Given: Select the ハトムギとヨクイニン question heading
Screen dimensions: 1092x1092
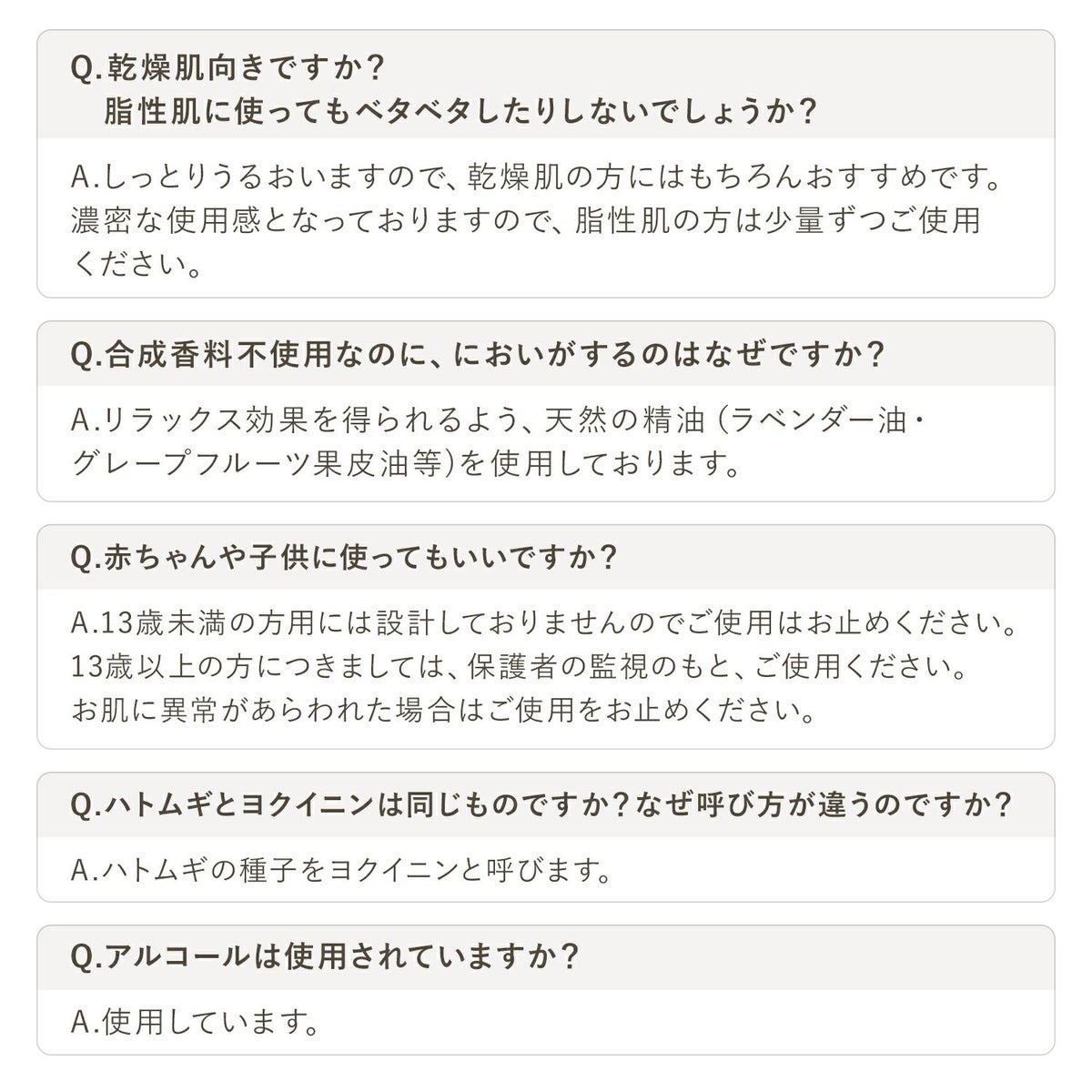Looking at the screenshot, I should click(x=346, y=804).
